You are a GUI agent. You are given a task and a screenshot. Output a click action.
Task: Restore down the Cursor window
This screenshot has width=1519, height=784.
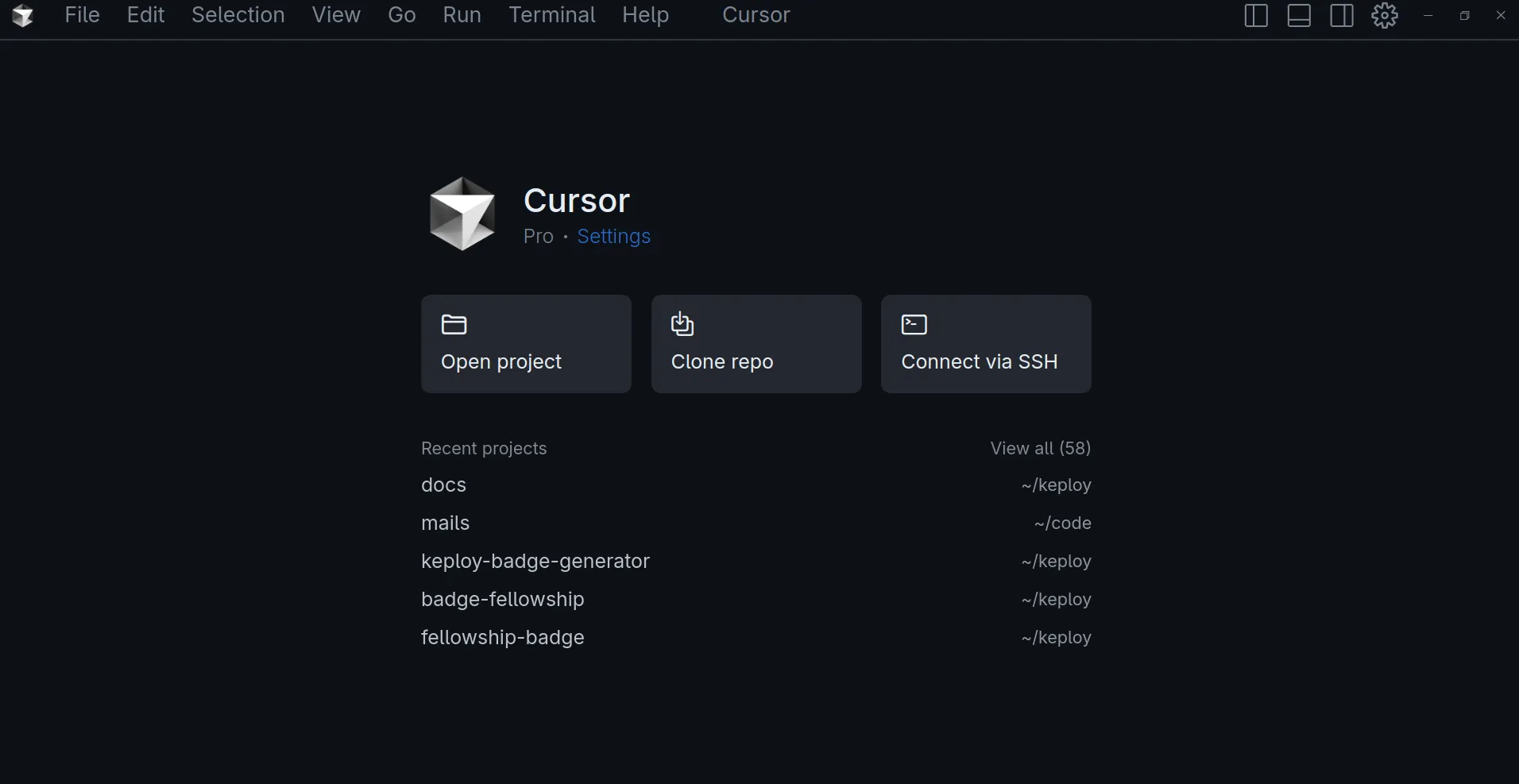1465,15
